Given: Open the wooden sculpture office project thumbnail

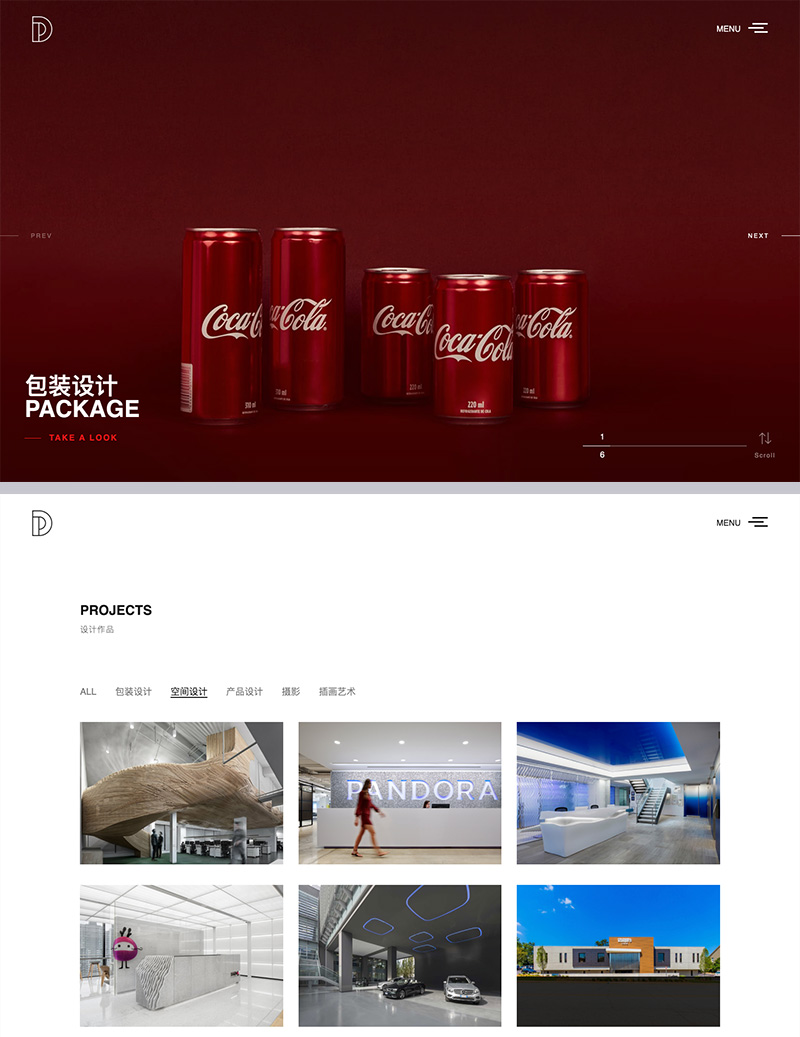Looking at the screenshot, I should (181, 793).
